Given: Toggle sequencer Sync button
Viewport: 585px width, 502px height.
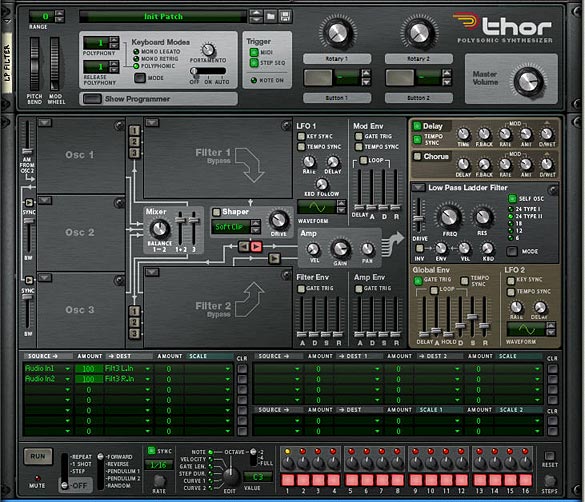Looking at the screenshot, I should [152, 451].
